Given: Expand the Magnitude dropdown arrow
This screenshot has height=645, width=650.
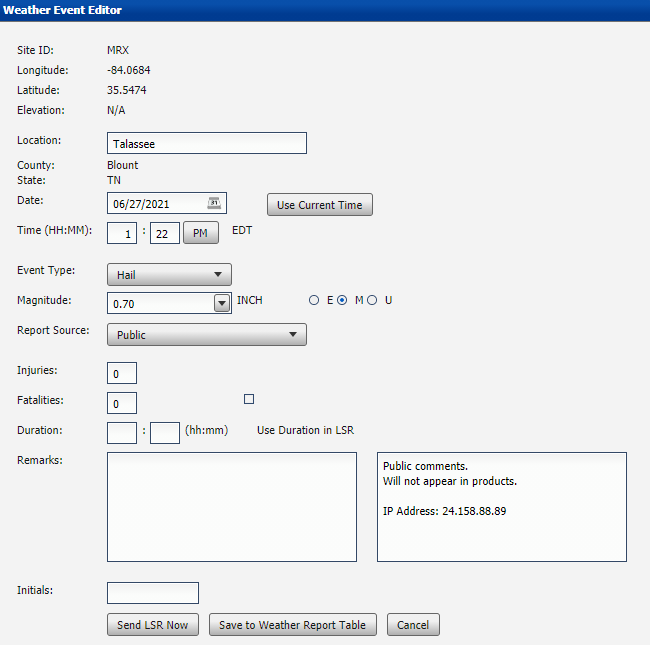Looking at the screenshot, I should pos(222,303).
